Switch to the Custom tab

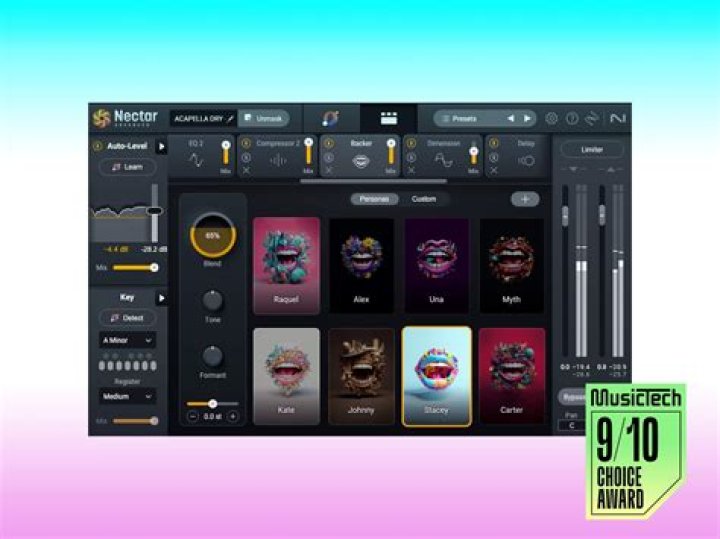(x=423, y=199)
